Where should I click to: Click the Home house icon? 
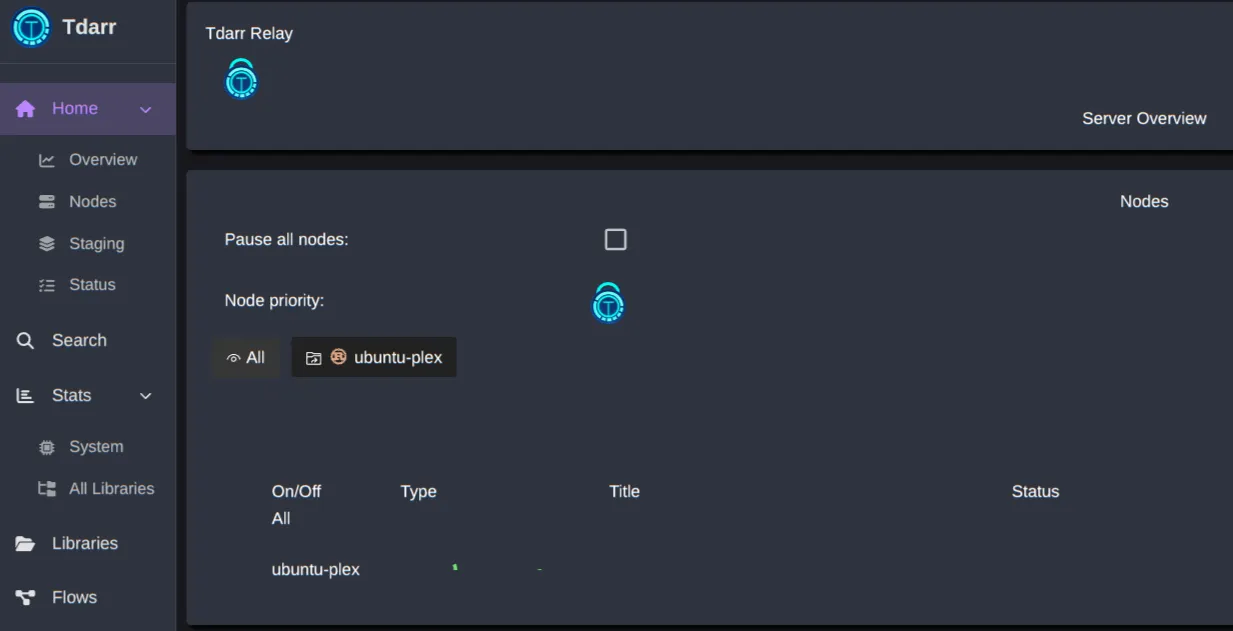25,109
